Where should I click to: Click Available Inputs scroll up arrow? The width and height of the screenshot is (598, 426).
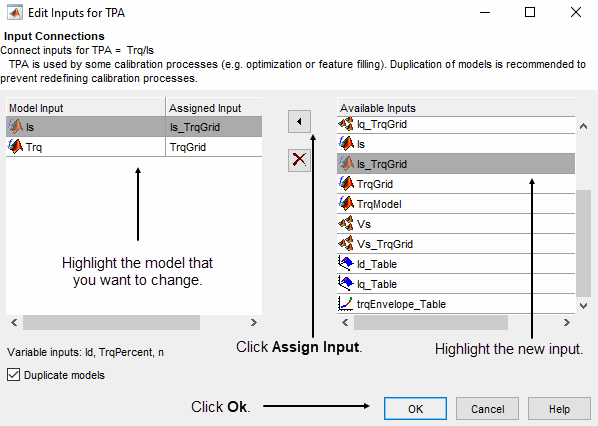pos(583,126)
